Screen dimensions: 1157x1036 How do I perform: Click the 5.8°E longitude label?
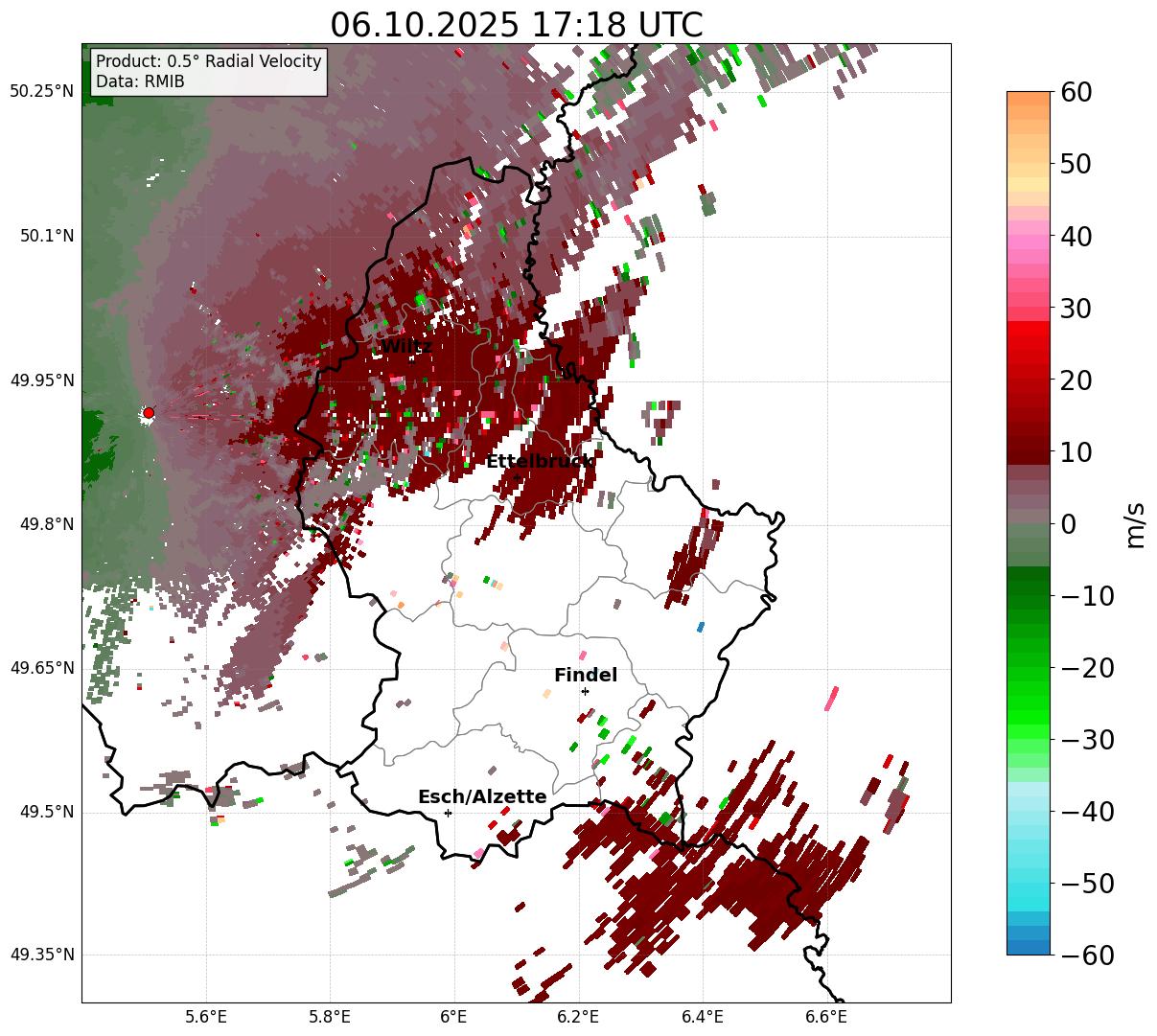pos(330,1016)
